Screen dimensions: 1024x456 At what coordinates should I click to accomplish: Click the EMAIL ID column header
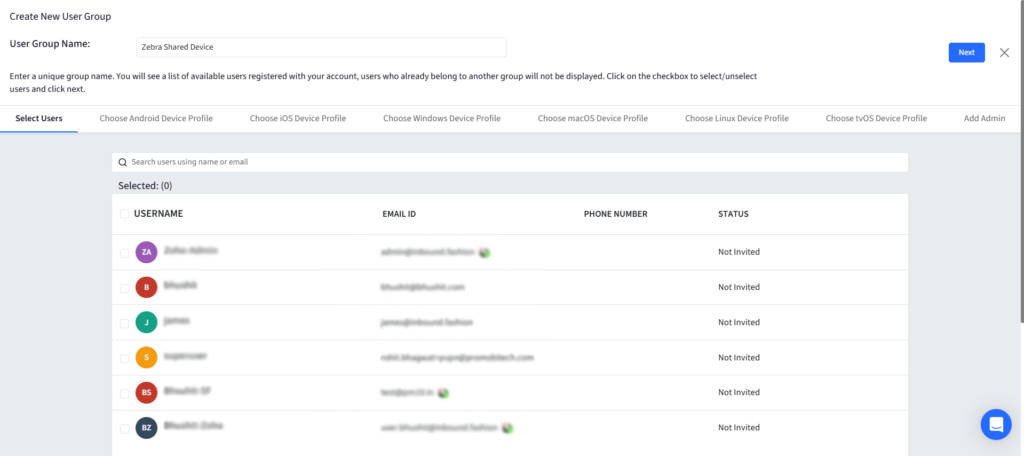399,214
